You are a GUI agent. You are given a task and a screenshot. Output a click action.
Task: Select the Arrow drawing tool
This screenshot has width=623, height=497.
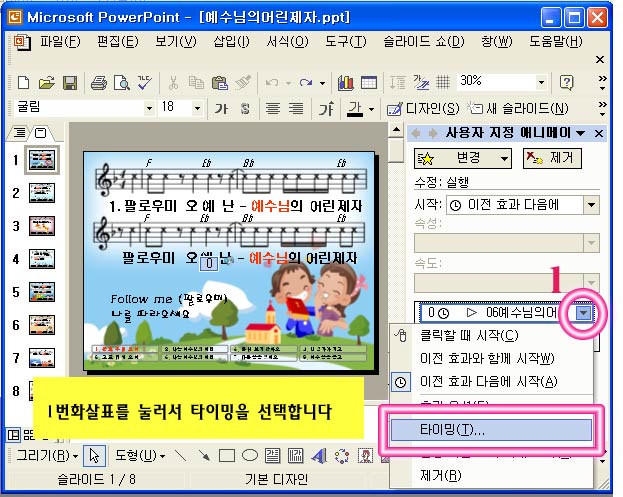(204, 455)
